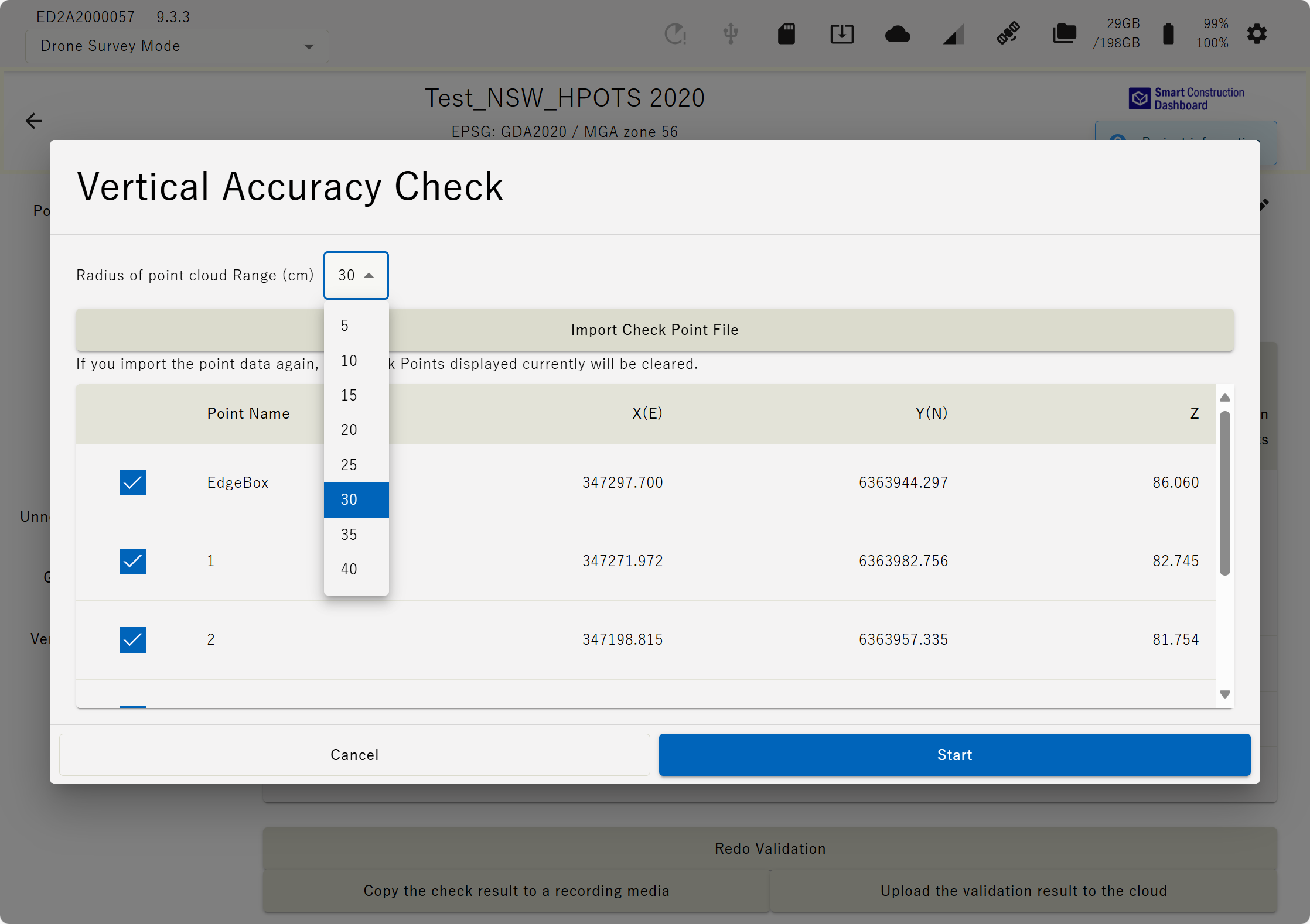Viewport: 1310px width, 924px height.
Task: Click Z value 82.745
Action: tap(1176, 561)
